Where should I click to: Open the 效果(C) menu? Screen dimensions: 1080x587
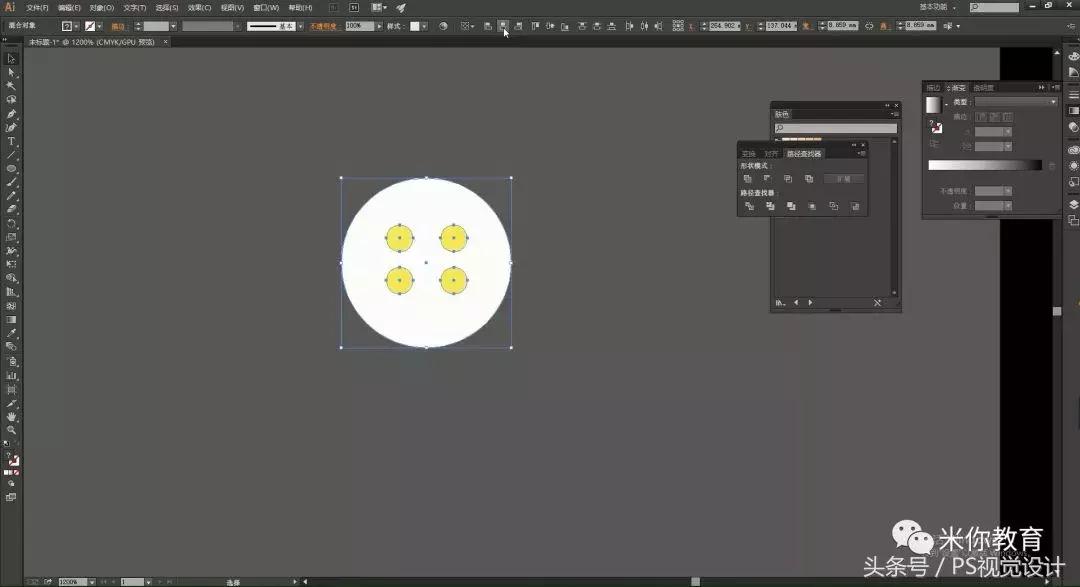(199, 7)
